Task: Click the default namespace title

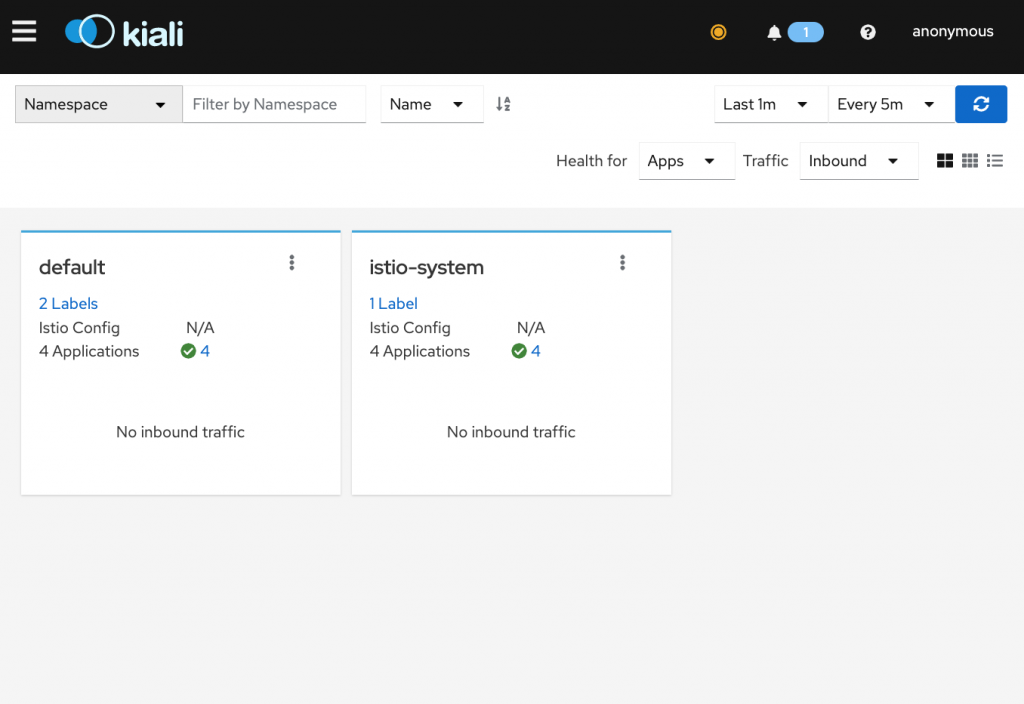Action: [72, 267]
